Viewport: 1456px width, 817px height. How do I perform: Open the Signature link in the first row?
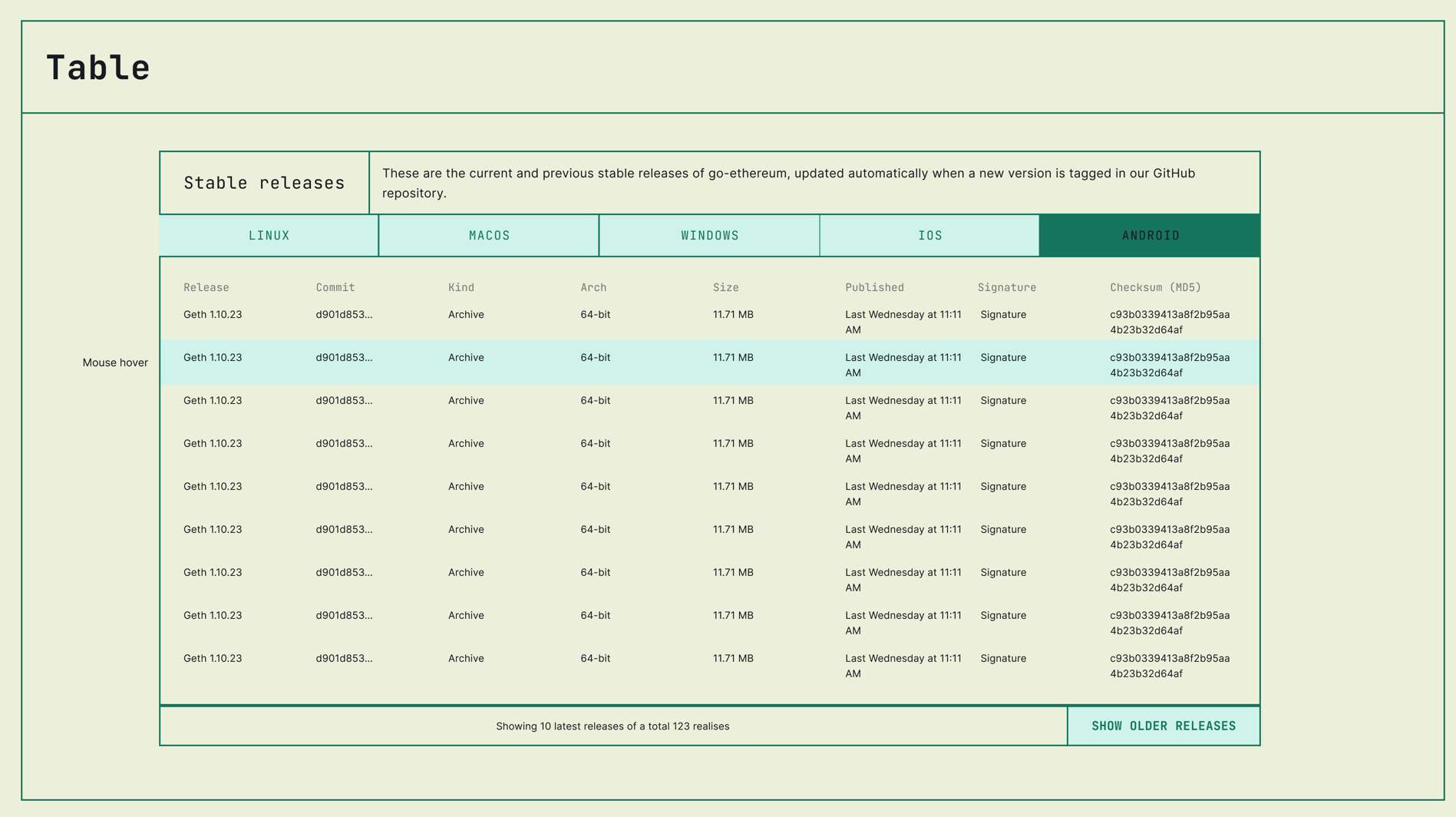(x=1003, y=314)
